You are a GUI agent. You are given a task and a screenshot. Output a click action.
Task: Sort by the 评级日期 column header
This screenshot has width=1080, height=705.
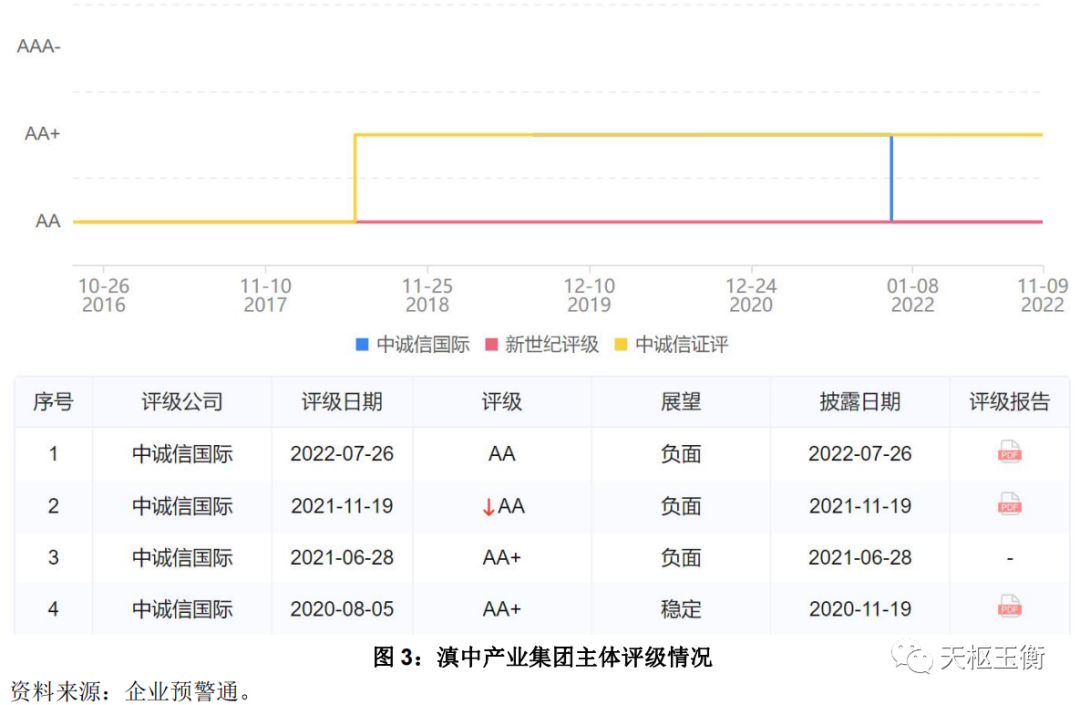(x=342, y=402)
